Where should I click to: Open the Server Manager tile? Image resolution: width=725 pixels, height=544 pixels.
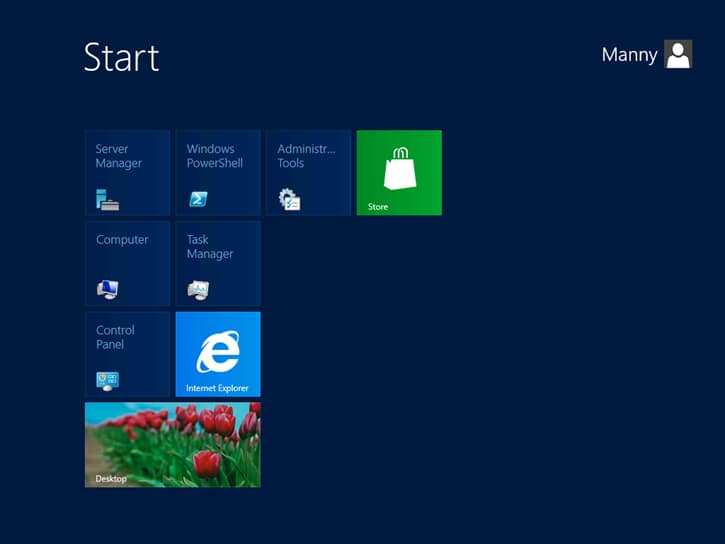pos(128,173)
